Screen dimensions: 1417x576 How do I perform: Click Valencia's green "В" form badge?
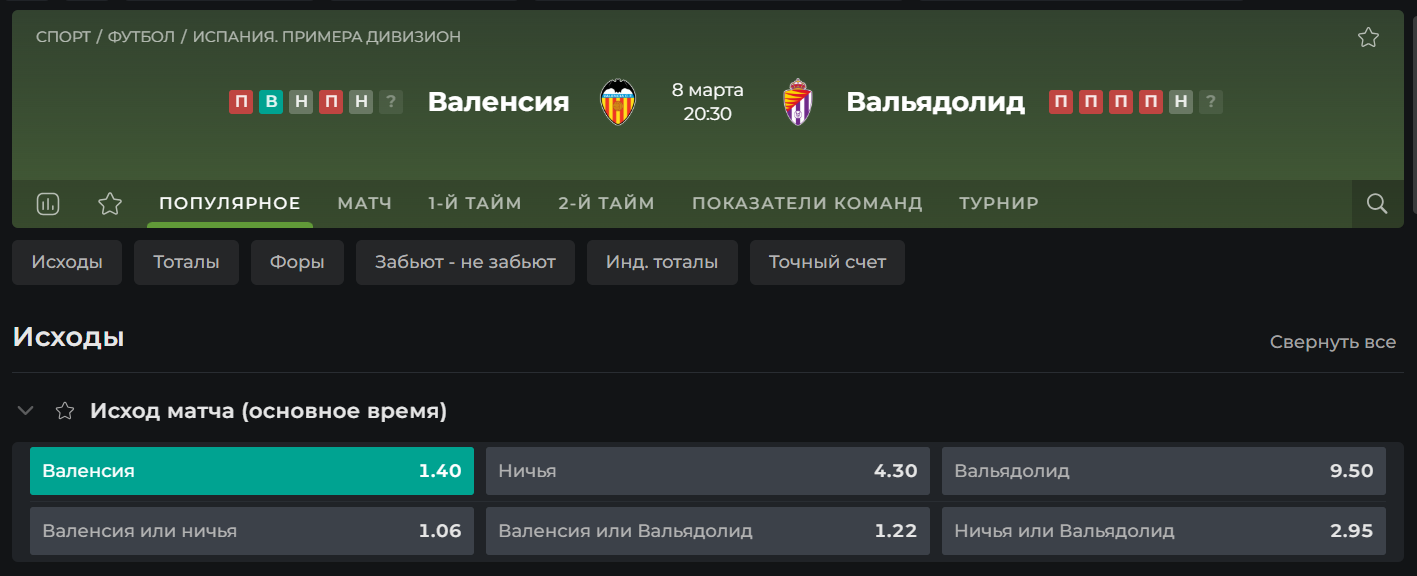click(271, 101)
